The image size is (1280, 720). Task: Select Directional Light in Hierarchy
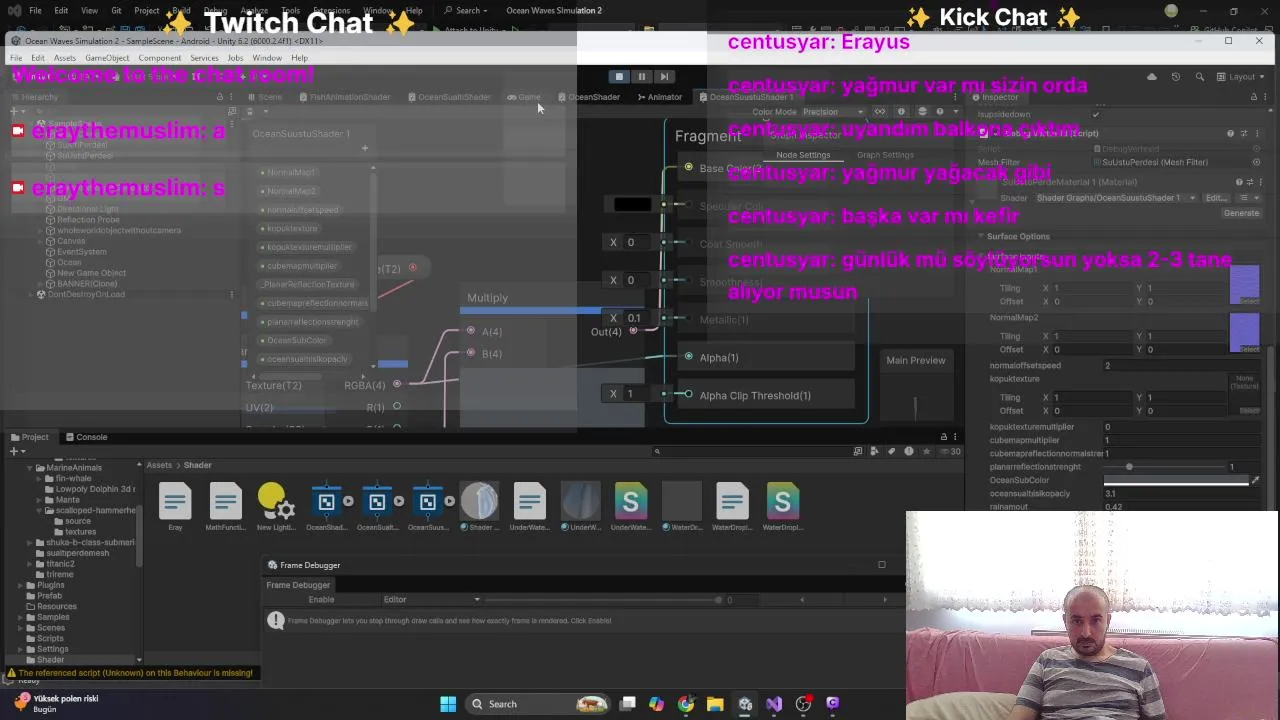point(88,209)
